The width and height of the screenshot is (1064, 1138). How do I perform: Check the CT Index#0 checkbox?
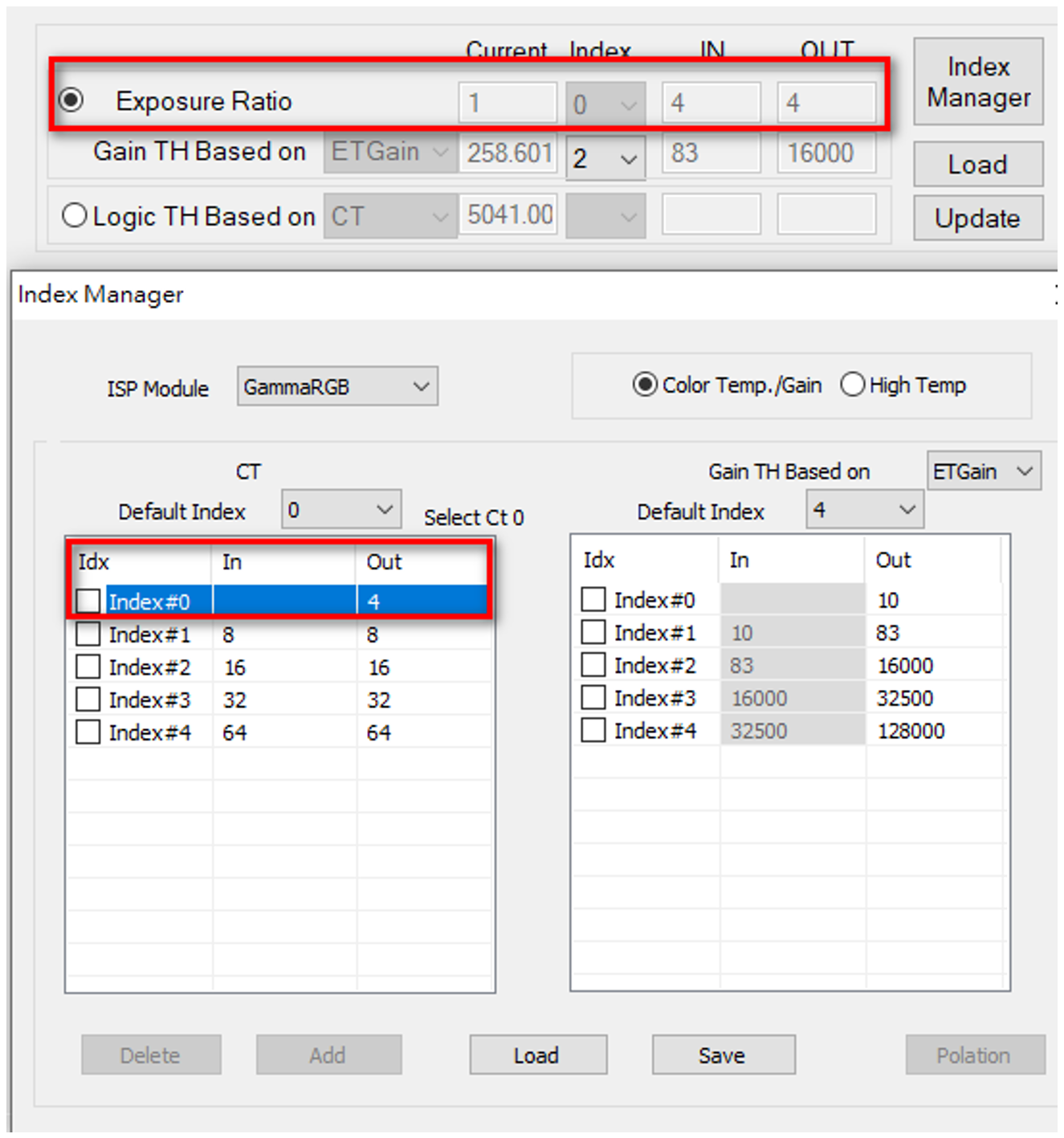tap(88, 601)
